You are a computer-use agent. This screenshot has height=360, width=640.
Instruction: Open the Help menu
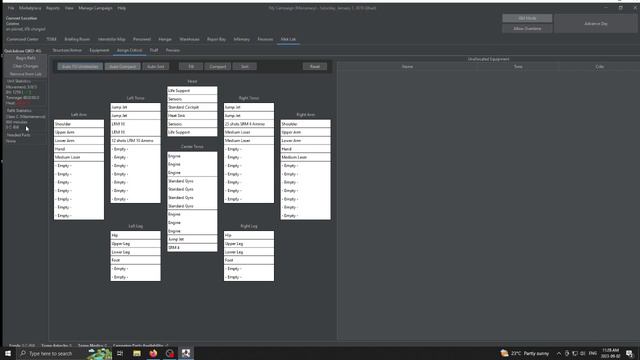tap(122, 8)
